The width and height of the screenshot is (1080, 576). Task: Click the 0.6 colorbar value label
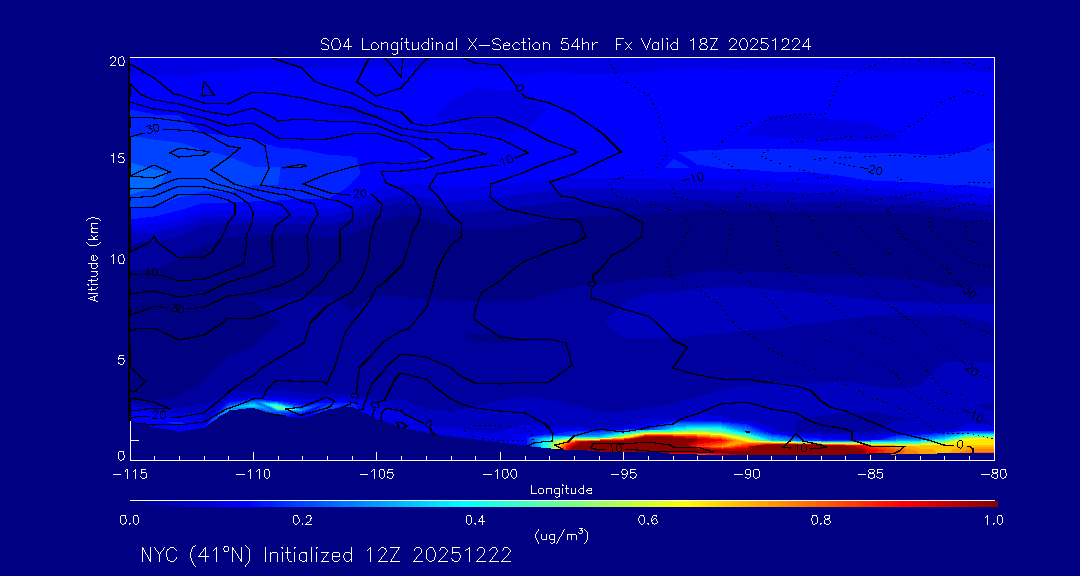pos(648,520)
